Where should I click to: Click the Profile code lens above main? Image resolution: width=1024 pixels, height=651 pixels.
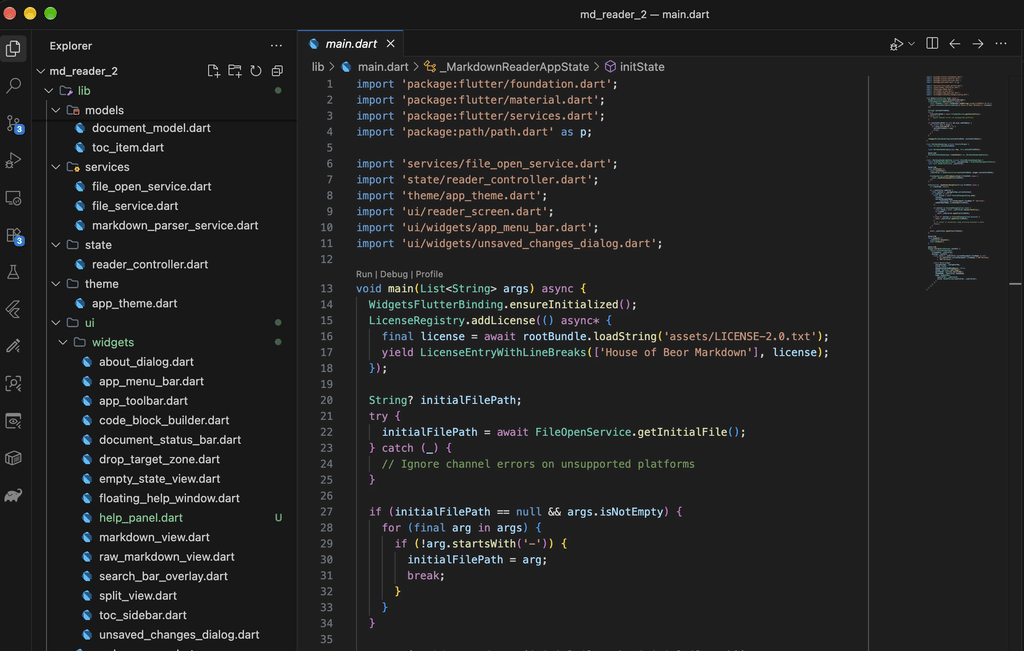(429, 274)
